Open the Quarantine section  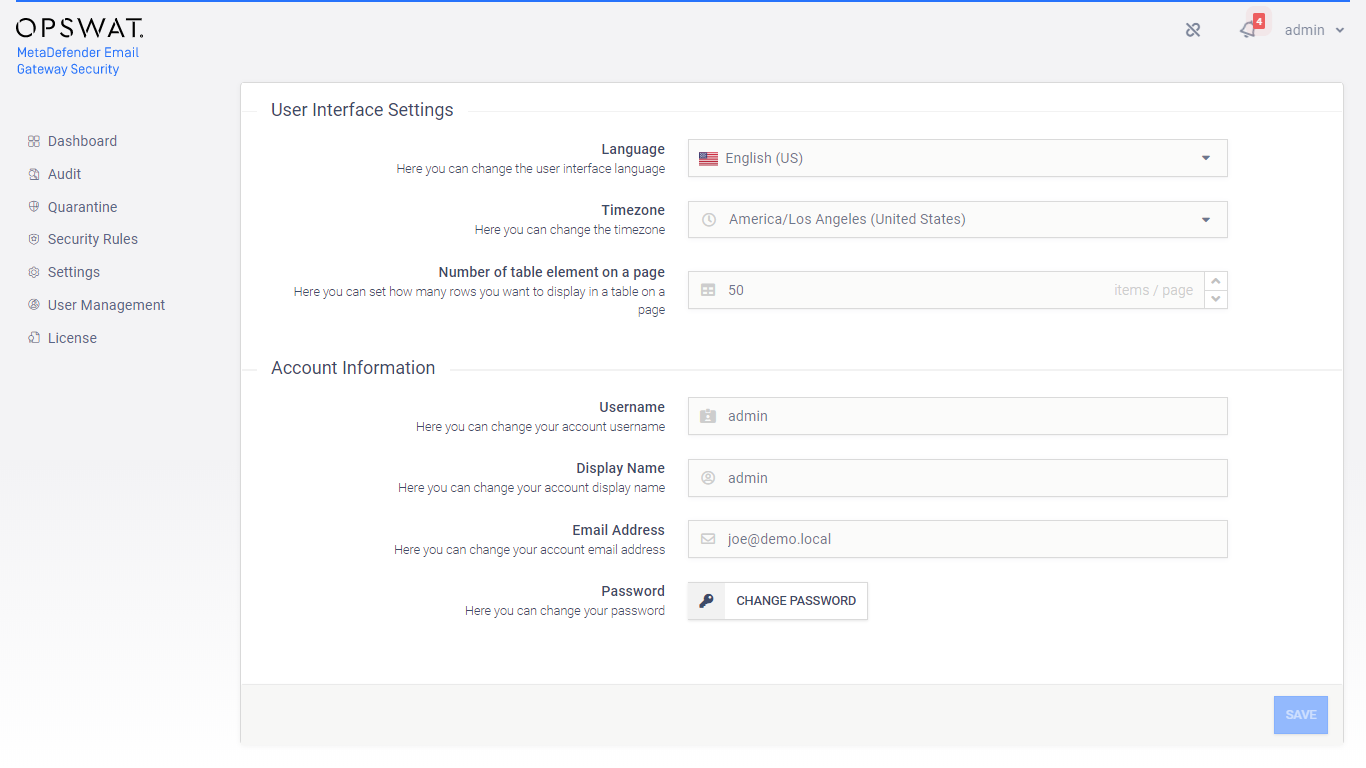(82, 207)
